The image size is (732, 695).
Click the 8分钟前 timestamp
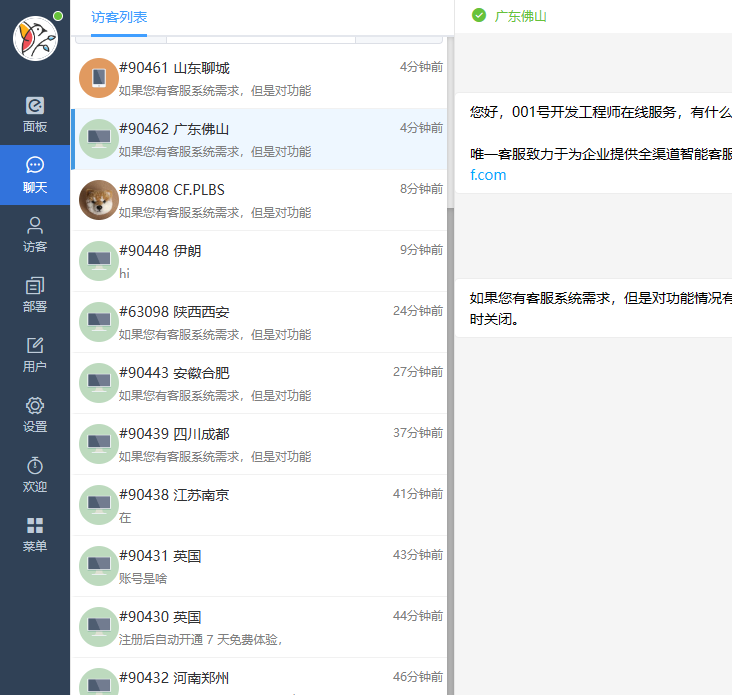421,189
